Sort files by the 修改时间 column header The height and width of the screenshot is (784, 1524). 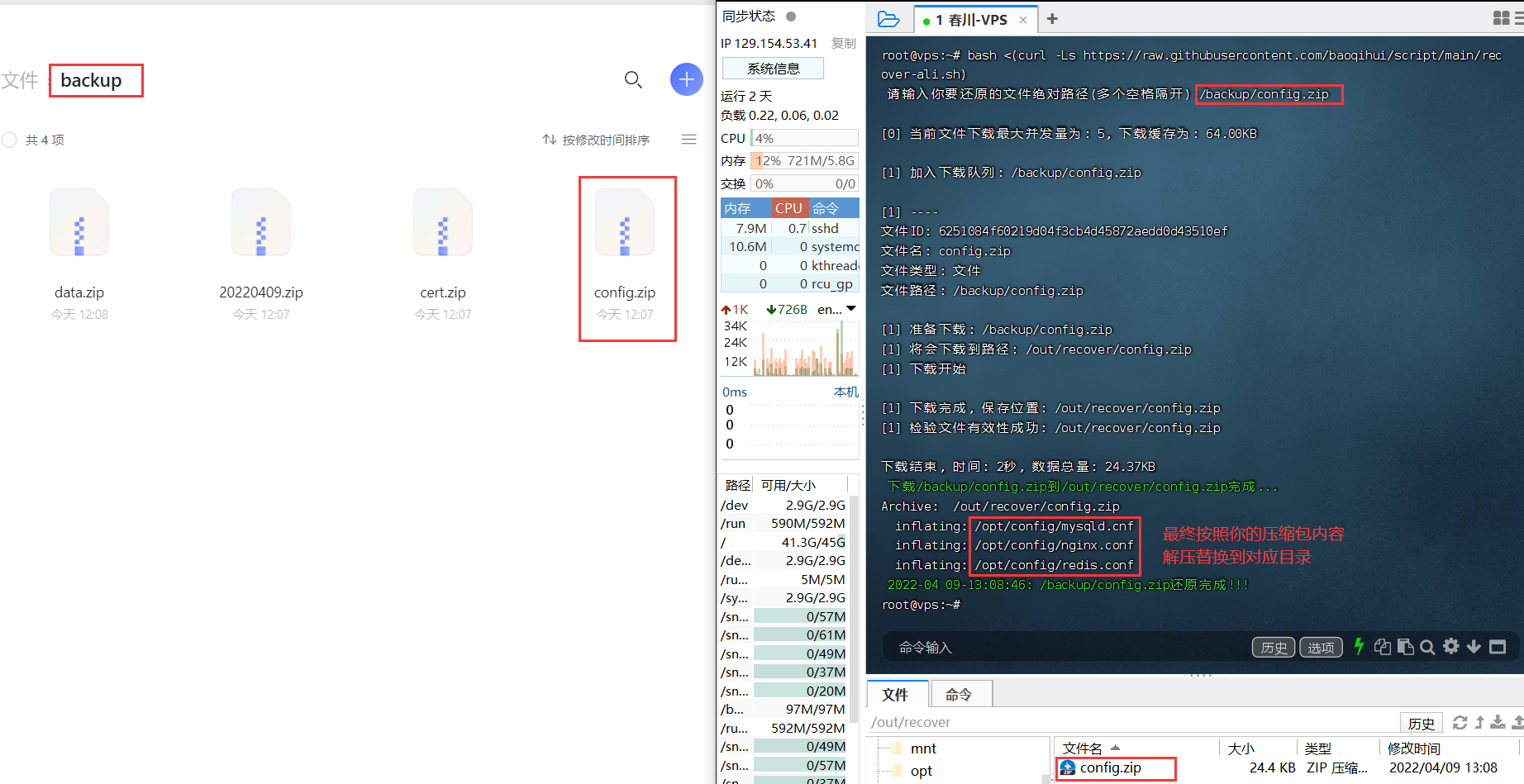pyautogui.click(x=1451, y=748)
